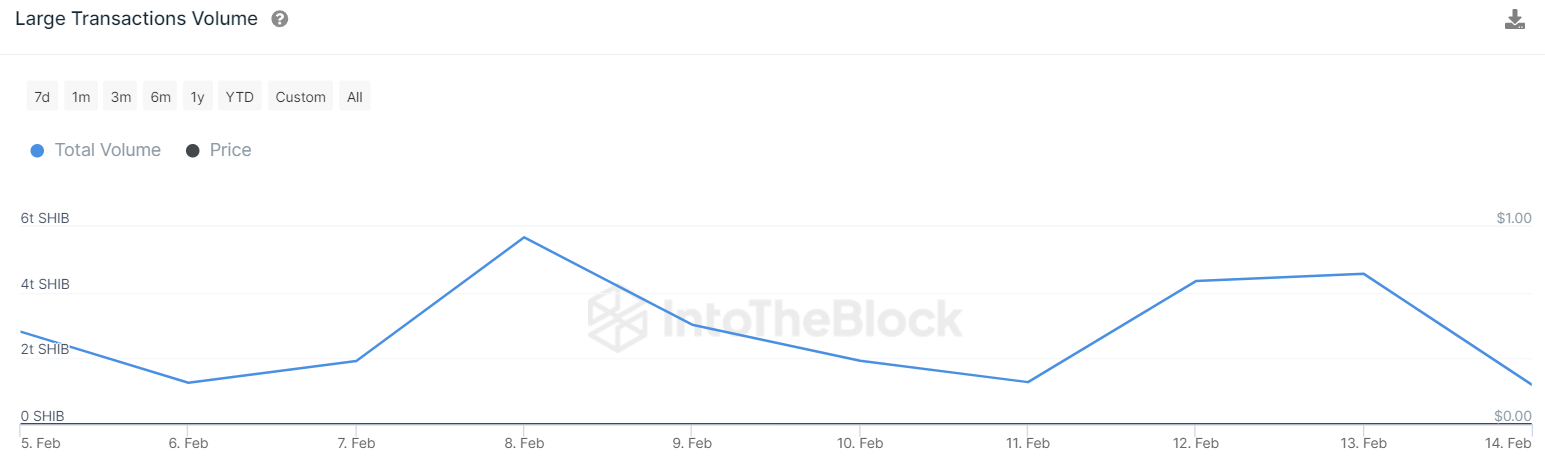Select the 1y time range
Screen dimensions: 1545x462
pos(198,97)
